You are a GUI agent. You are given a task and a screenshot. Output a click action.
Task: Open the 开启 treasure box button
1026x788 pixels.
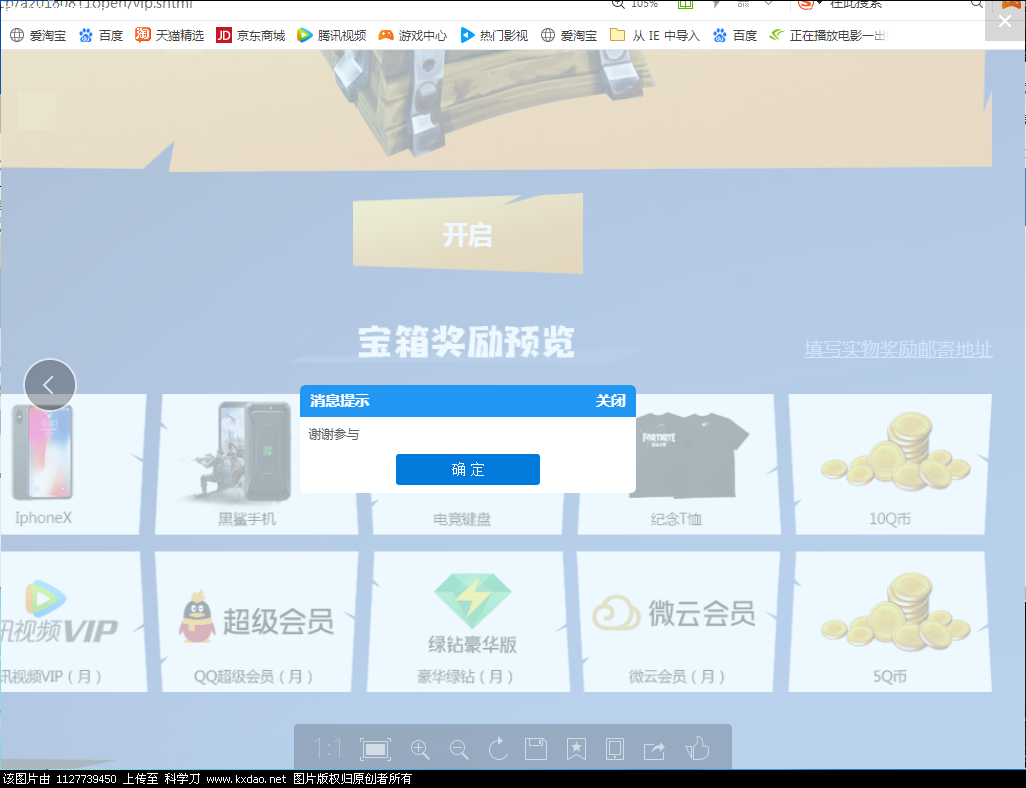[468, 234]
